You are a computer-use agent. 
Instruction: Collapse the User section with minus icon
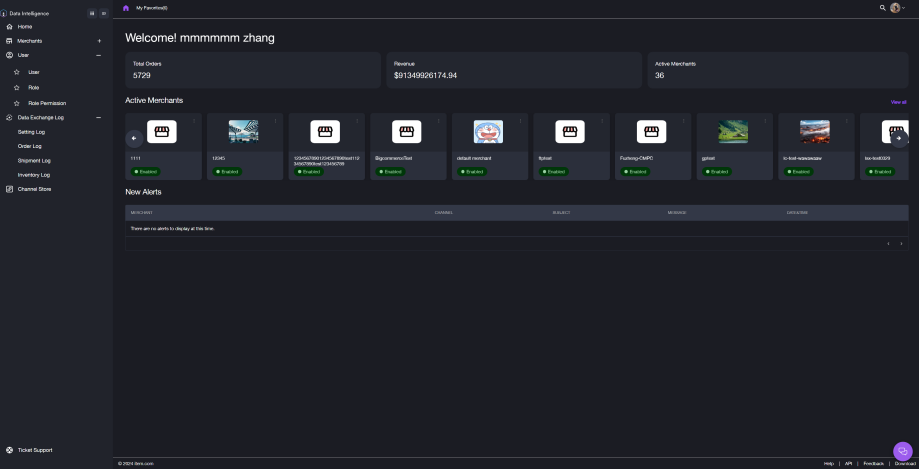click(98, 55)
